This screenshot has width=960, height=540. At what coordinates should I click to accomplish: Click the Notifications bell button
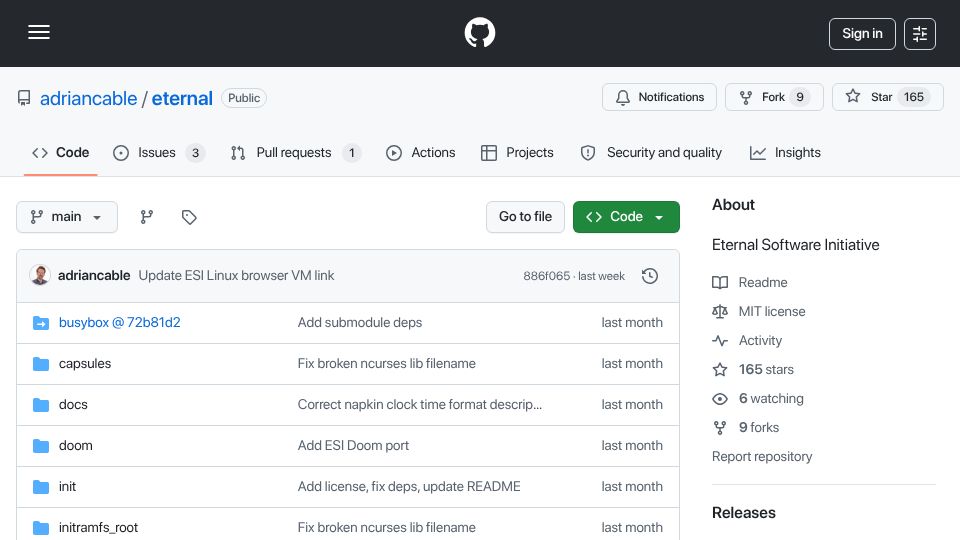(659, 97)
